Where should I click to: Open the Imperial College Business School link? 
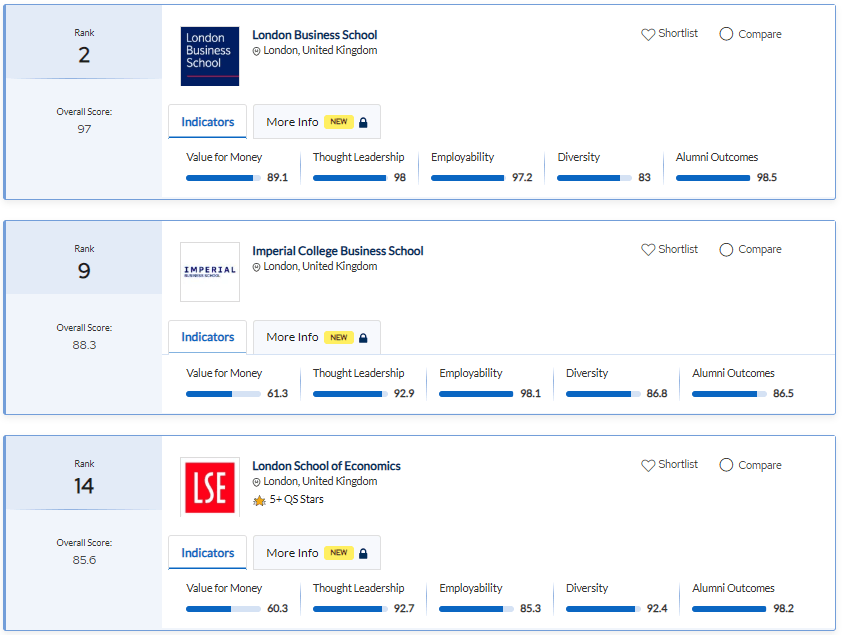pos(337,251)
